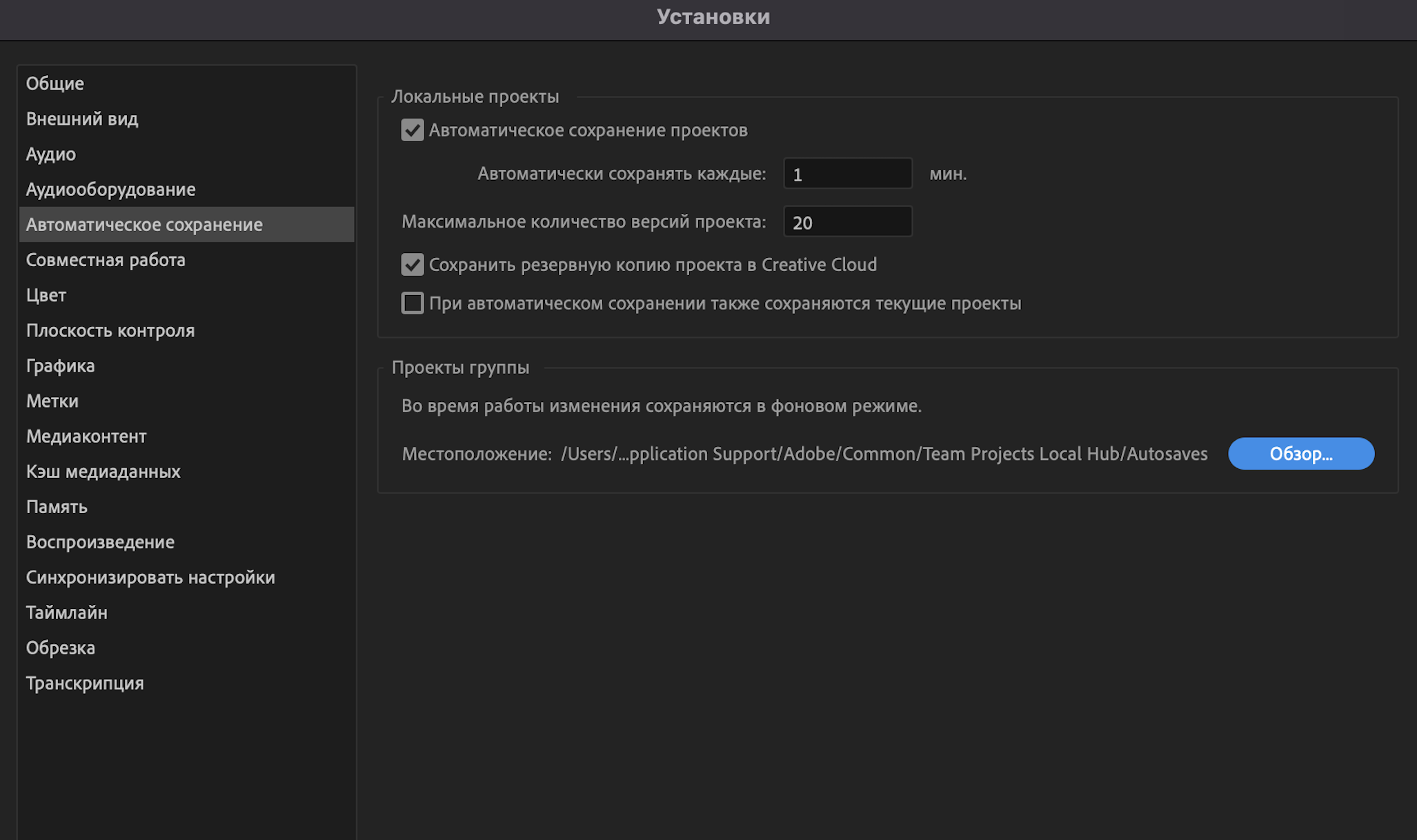Click the maximum project versions field
This screenshot has width=1417, height=840.
[847, 222]
